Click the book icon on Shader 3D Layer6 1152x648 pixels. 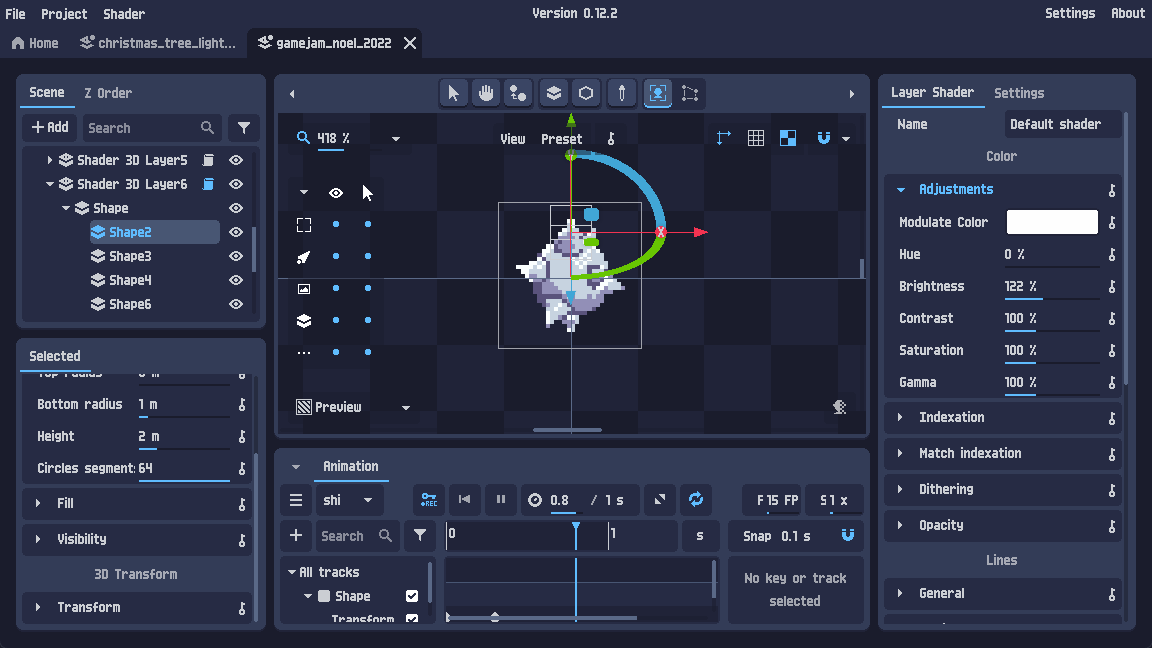click(209, 184)
